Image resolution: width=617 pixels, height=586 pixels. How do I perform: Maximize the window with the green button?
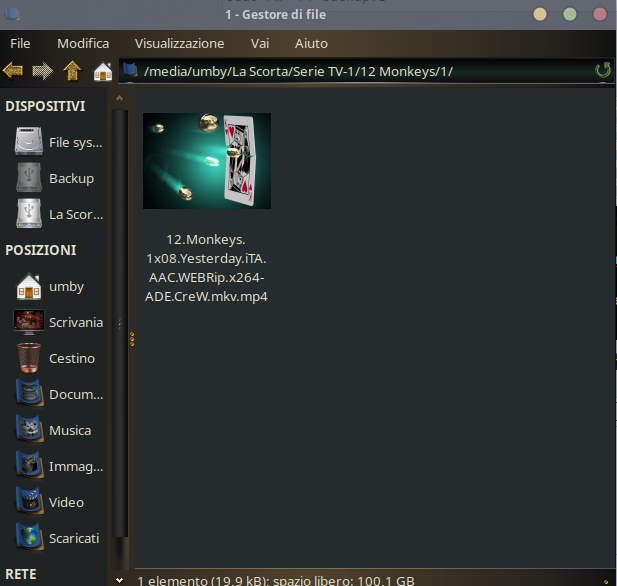(569, 14)
